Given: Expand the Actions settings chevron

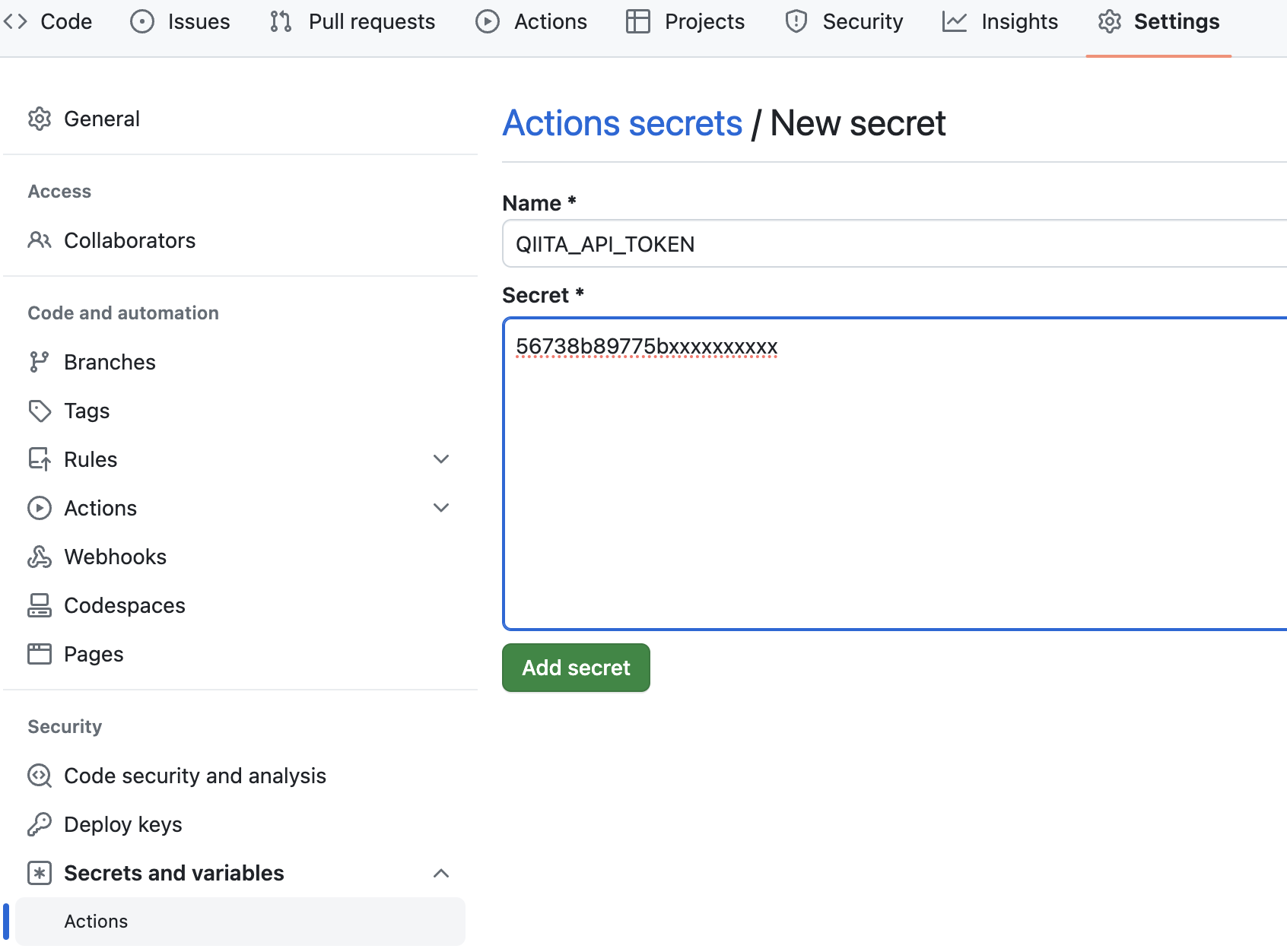Looking at the screenshot, I should (x=441, y=508).
